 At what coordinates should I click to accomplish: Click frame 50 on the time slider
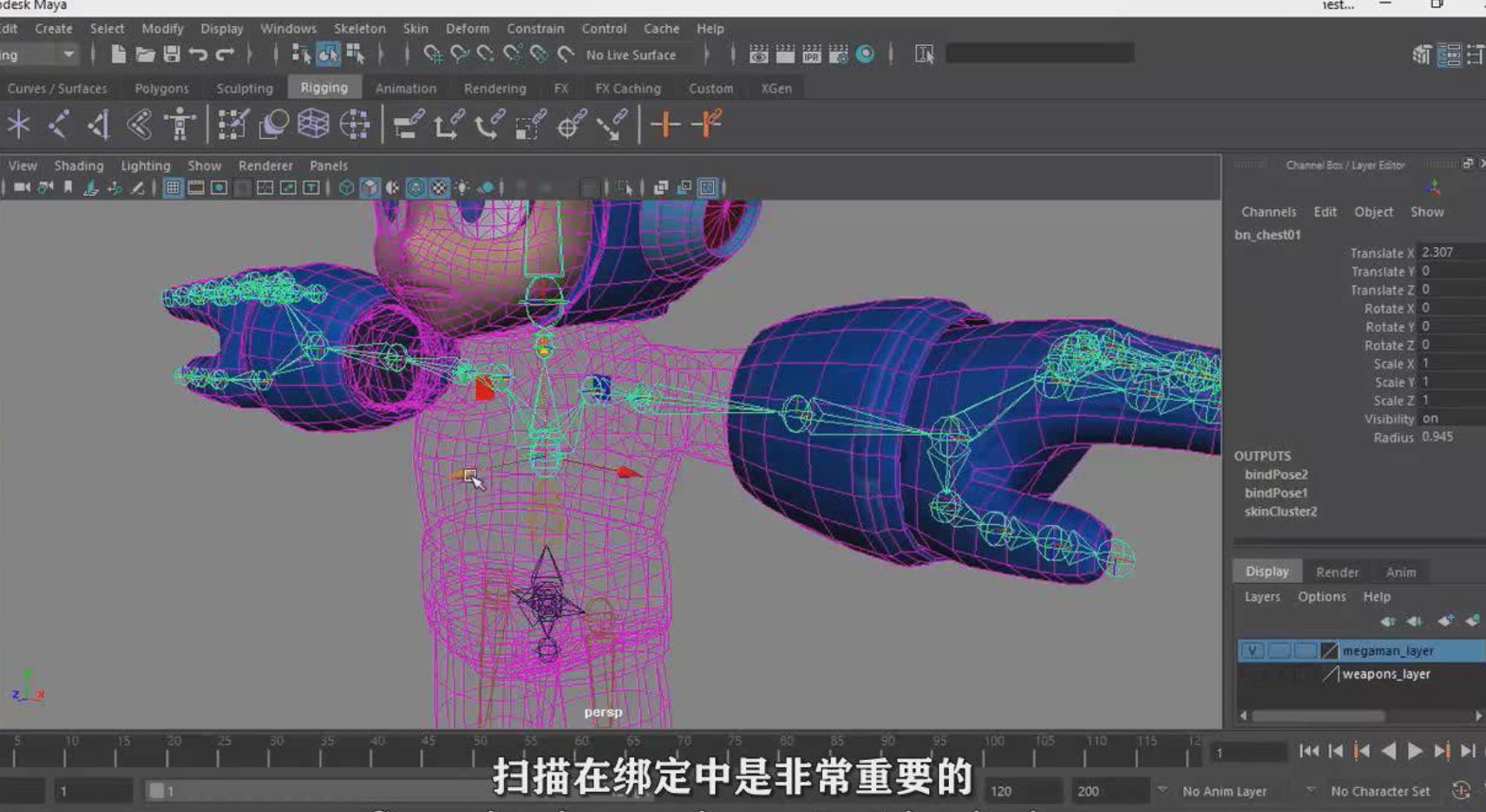click(480, 751)
